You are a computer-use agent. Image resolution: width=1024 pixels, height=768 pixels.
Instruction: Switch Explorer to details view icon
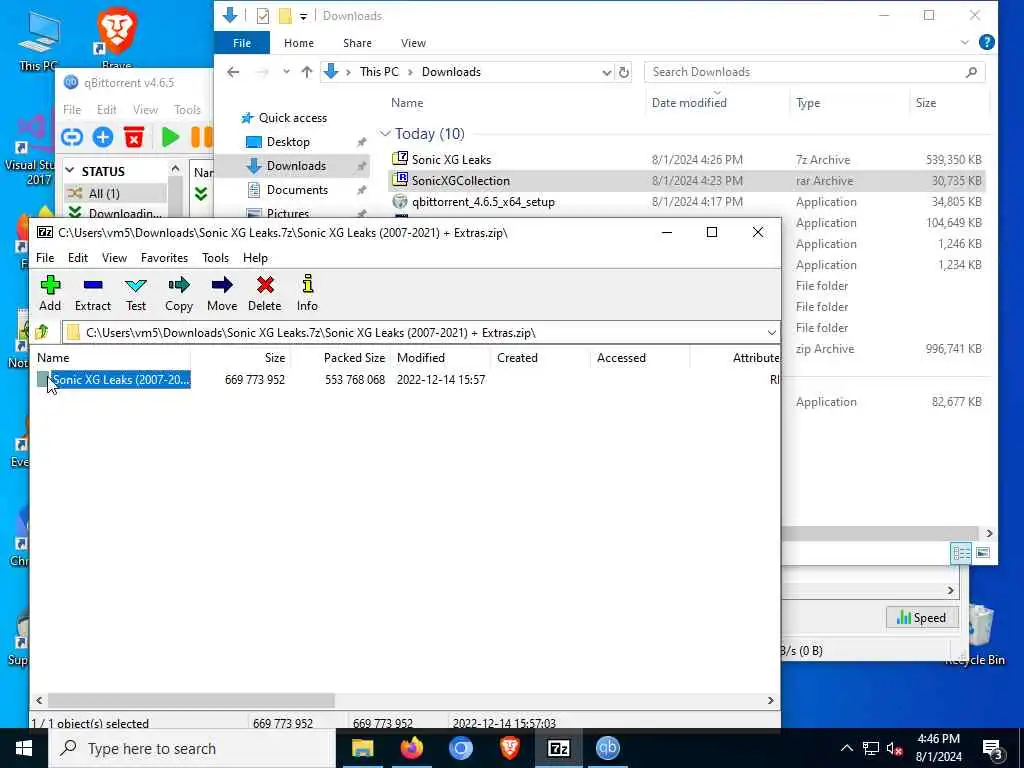click(x=961, y=554)
